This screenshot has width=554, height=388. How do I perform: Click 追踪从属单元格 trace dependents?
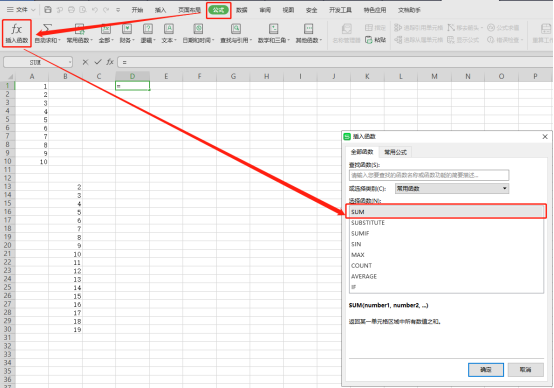418,40
